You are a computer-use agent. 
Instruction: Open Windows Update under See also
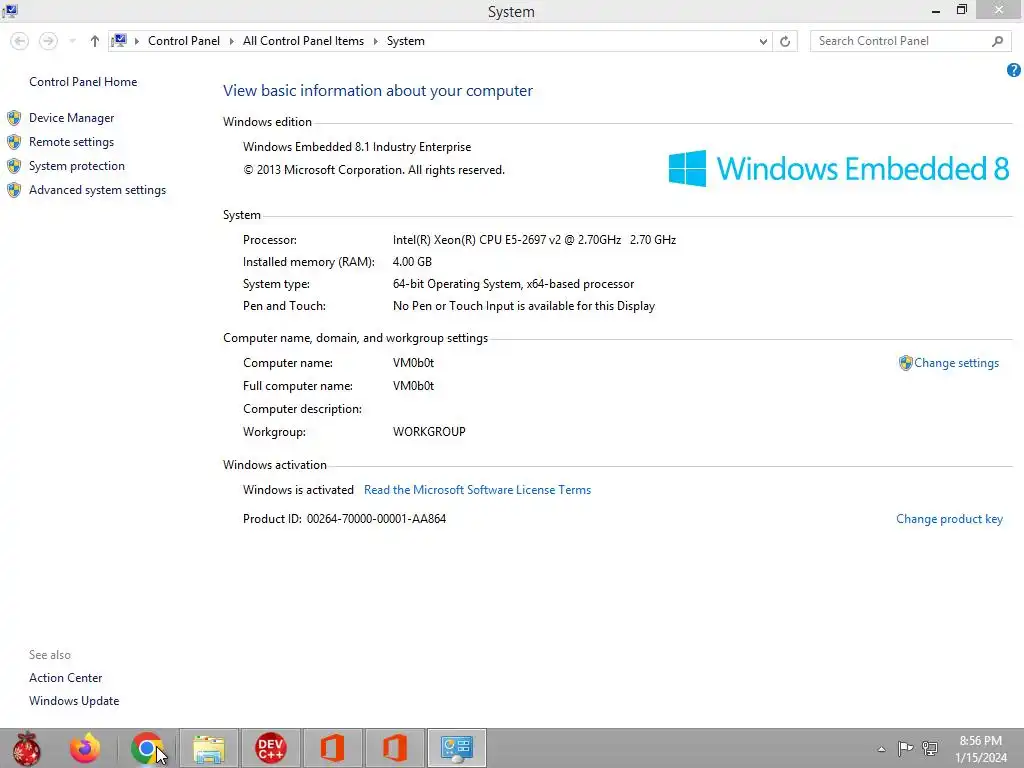[x=74, y=701]
